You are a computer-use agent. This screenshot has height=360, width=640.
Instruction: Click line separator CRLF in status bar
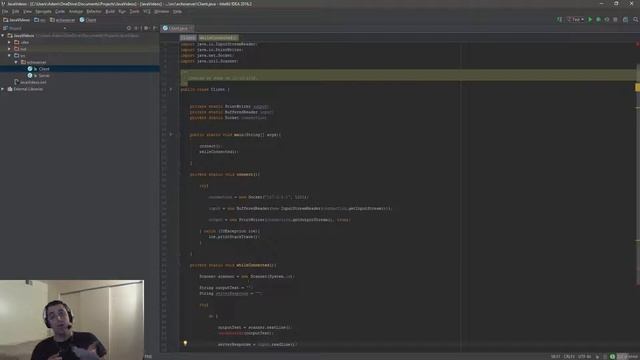569,356
